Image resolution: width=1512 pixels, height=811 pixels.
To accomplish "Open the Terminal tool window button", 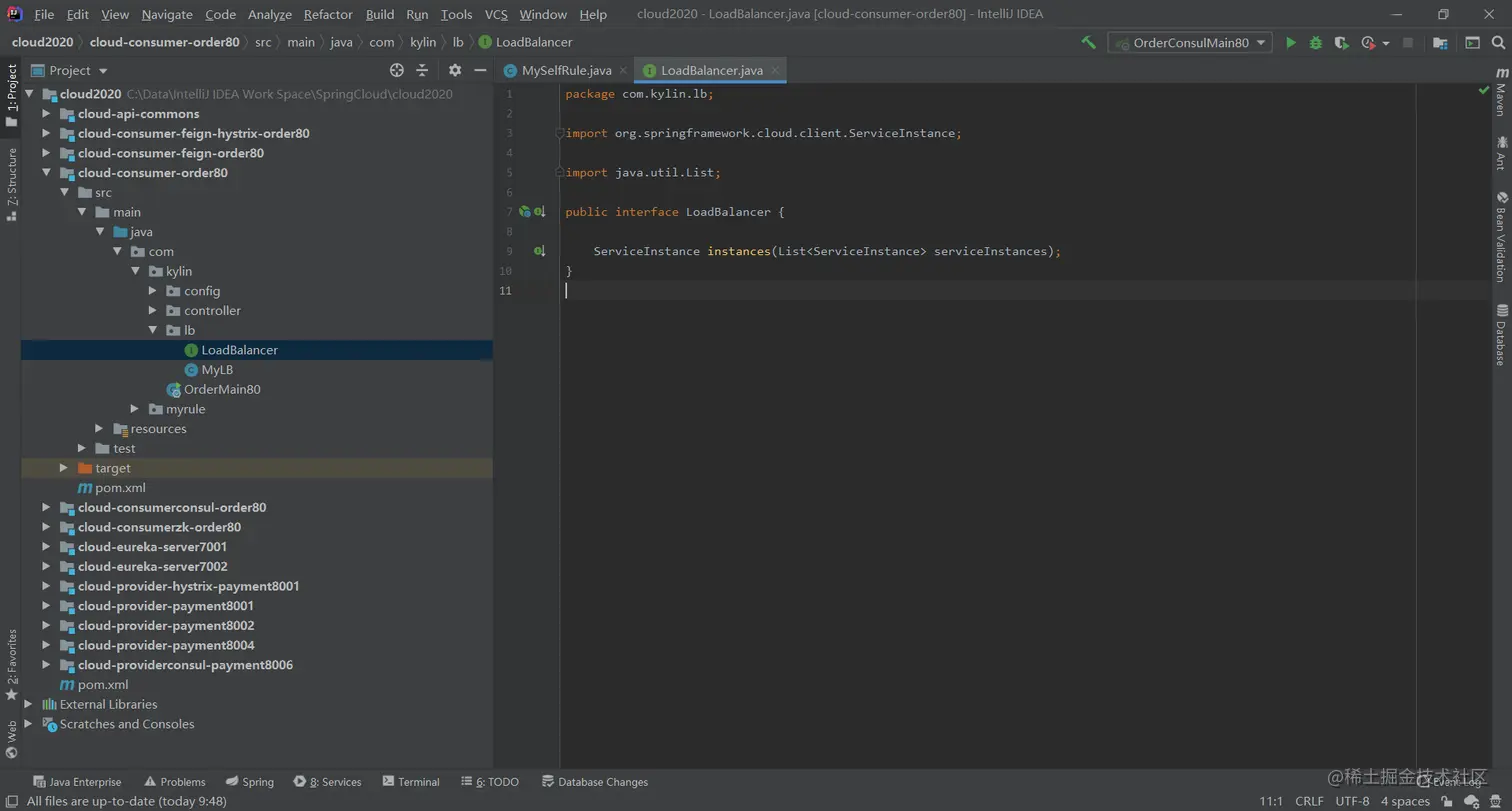I will [410, 782].
